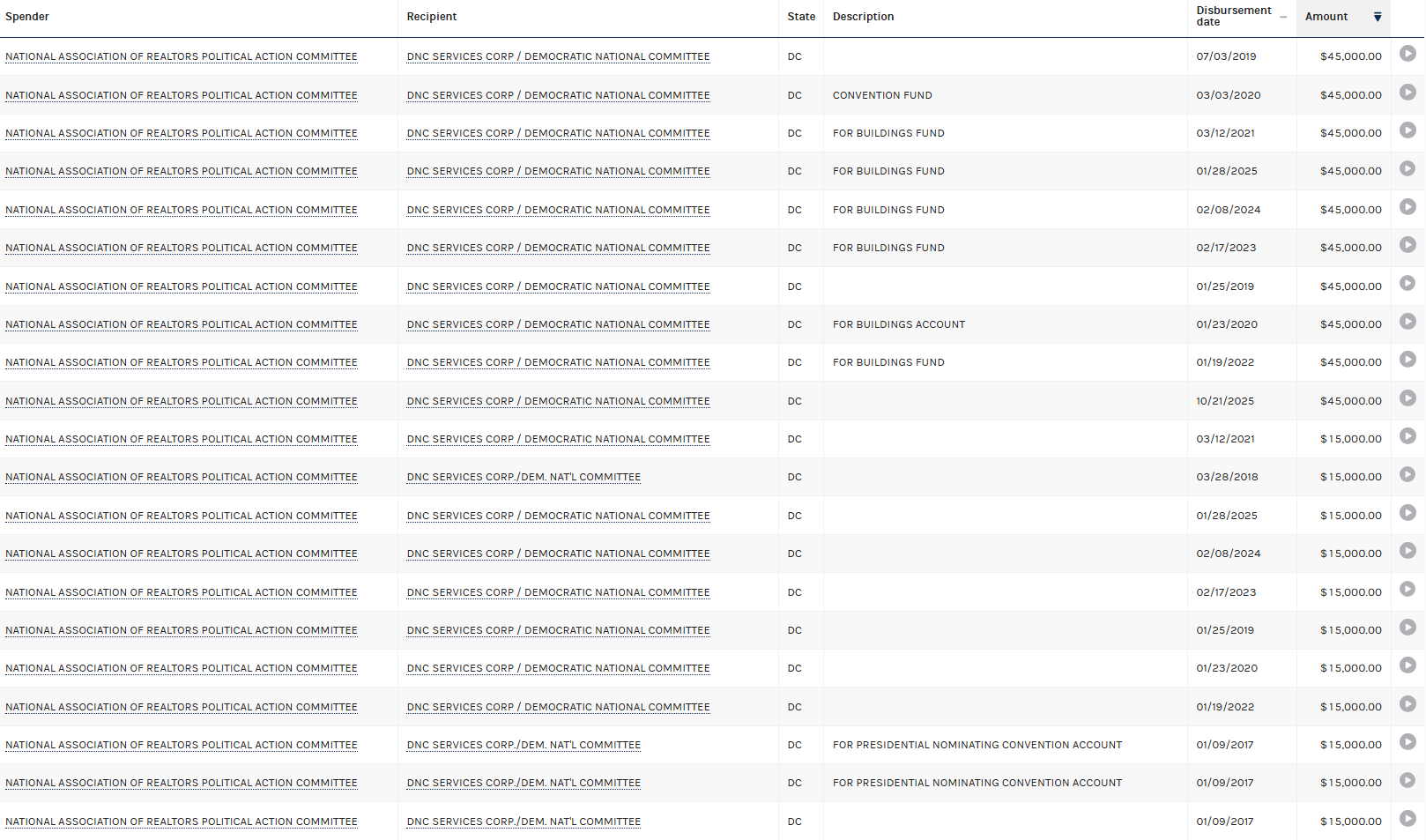Sort by the Disbursement date column header
1426x840 pixels.
tap(1234, 17)
